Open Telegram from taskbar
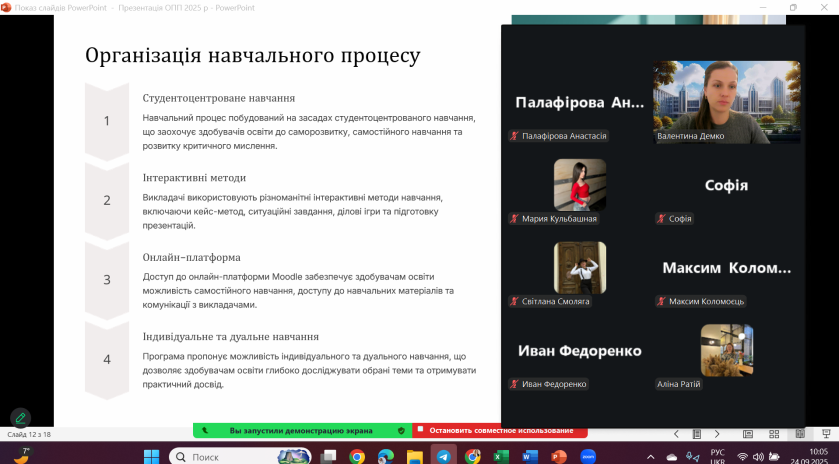Viewport: 839px width, 464px height. [x=444, y=457]
